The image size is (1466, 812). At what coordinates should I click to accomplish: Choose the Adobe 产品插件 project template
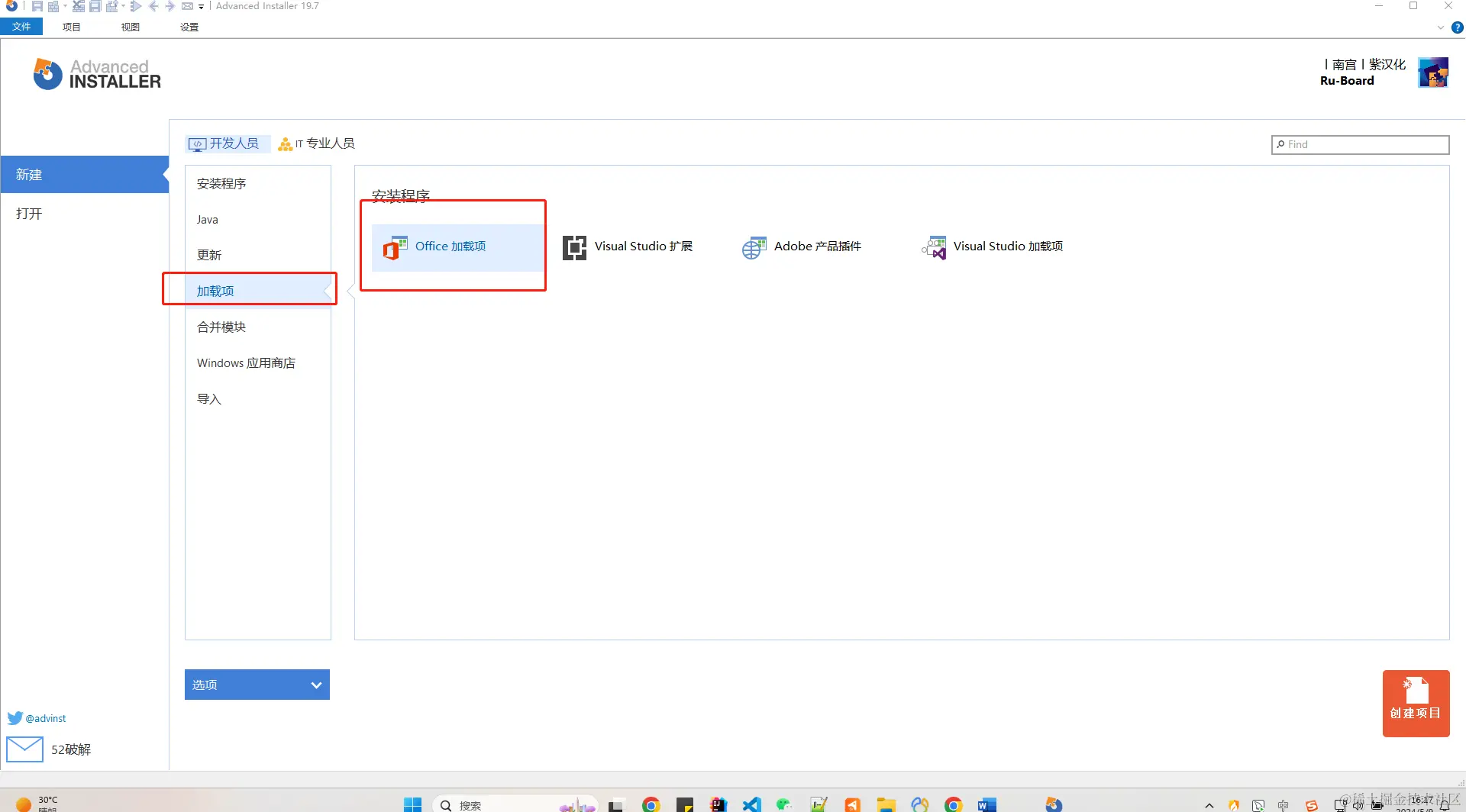802,246
